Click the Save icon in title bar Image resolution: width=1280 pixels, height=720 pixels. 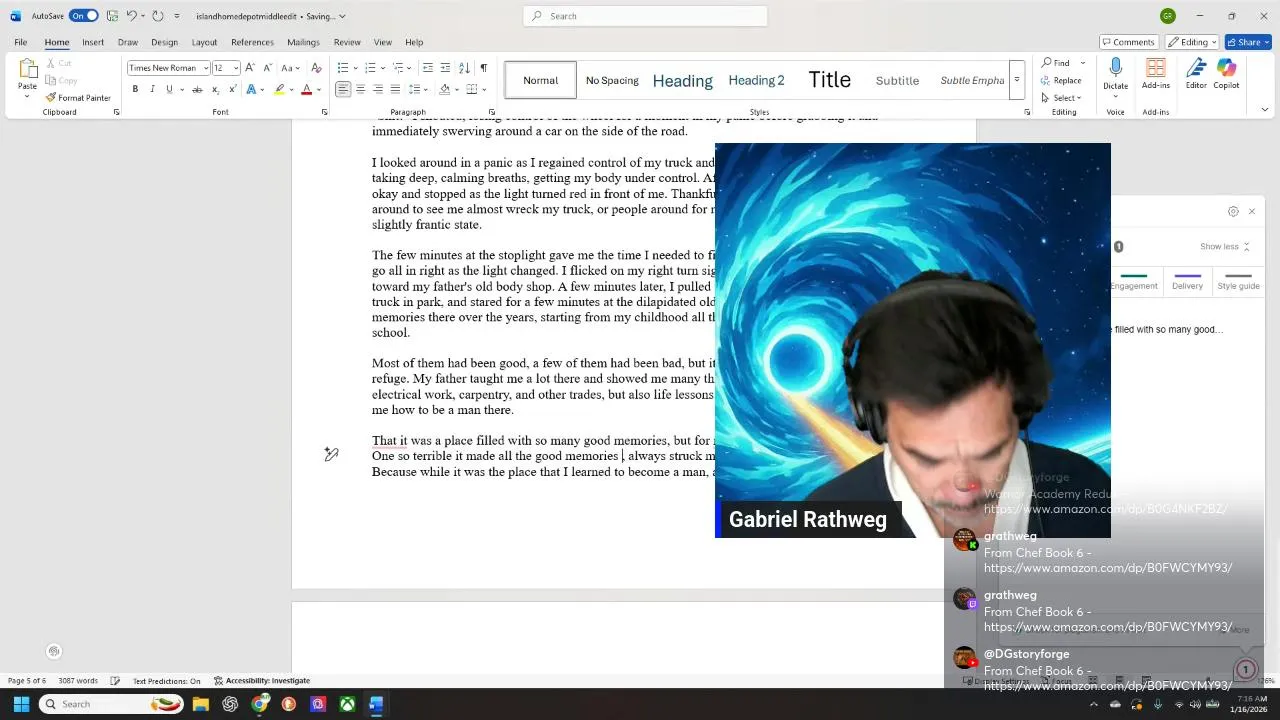[x=112, y=16]
